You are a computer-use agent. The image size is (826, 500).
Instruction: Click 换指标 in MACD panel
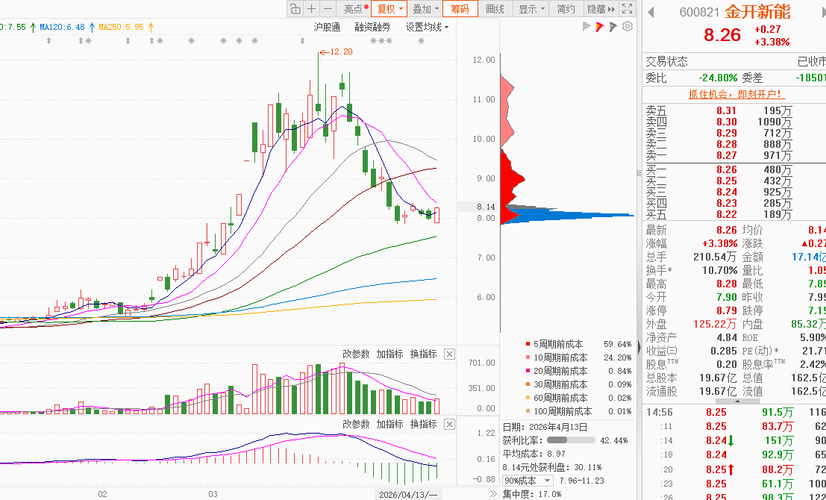424,424
